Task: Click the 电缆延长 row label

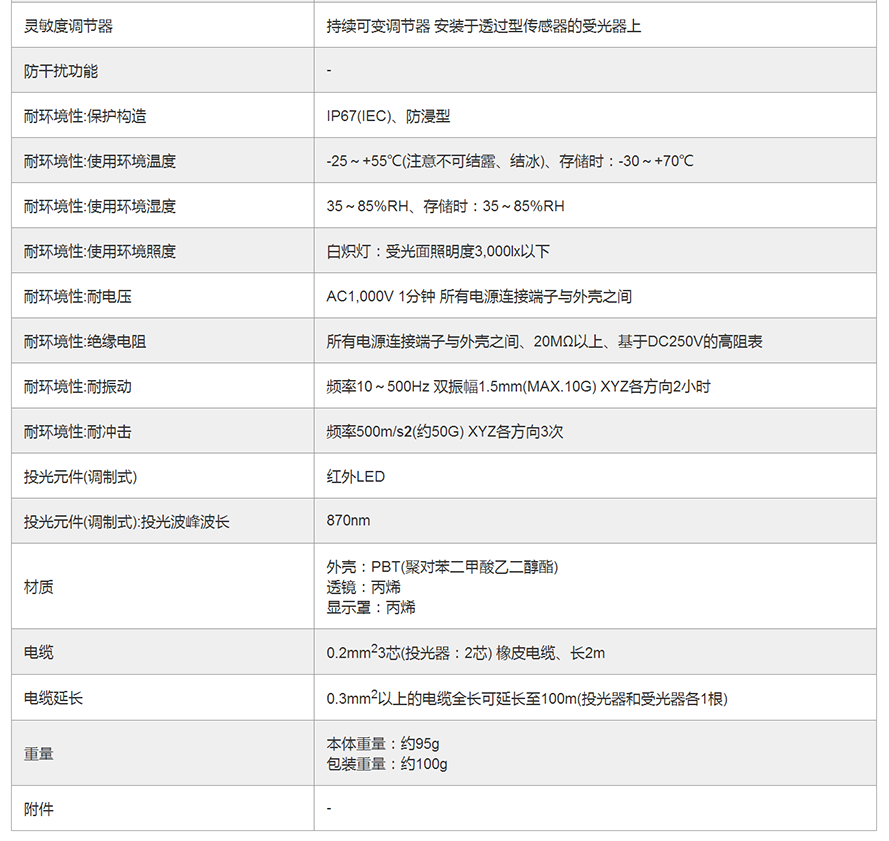Action: (x=54, y=698)
